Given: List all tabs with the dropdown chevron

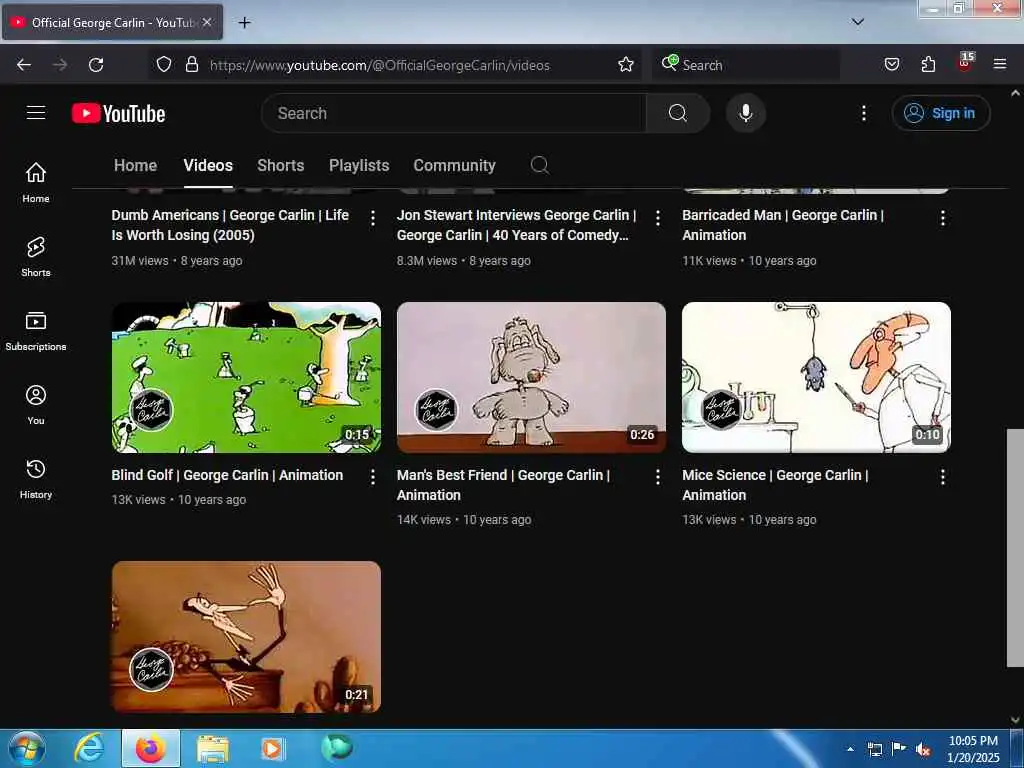Looking at the screenshot, I should coord(858,22).
